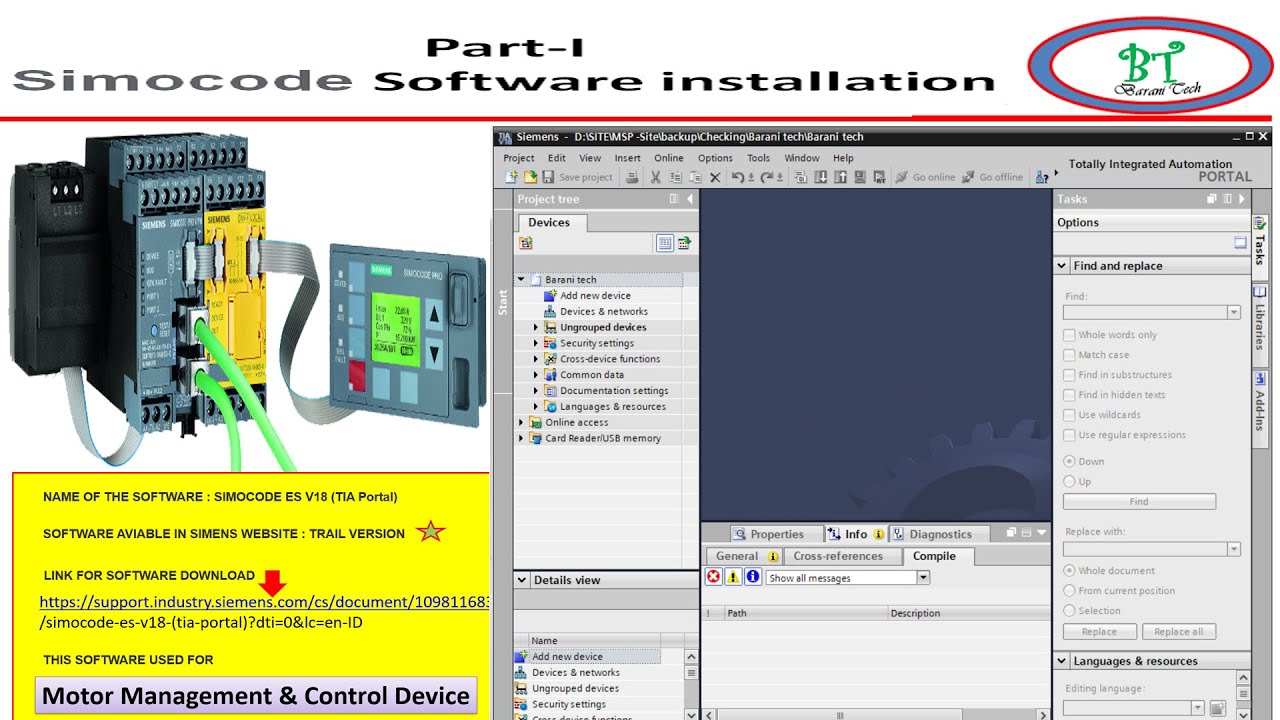The image size is (1280, 720).
Task: Click the Paste toolbar icon
Action: 695,177
